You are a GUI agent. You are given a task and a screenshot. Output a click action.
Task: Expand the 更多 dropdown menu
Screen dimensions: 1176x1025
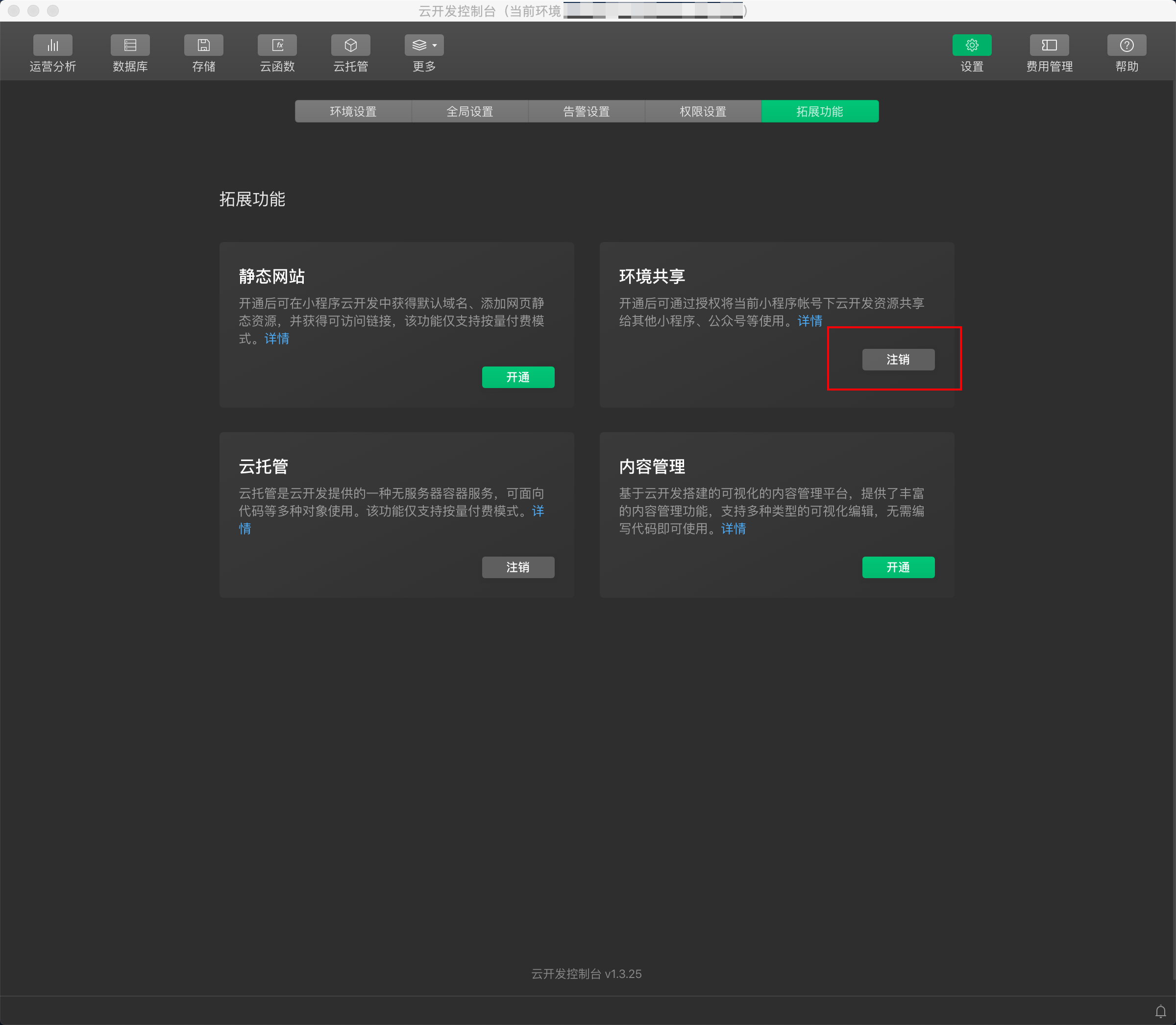pyautogui.click(x=424, y=45)
